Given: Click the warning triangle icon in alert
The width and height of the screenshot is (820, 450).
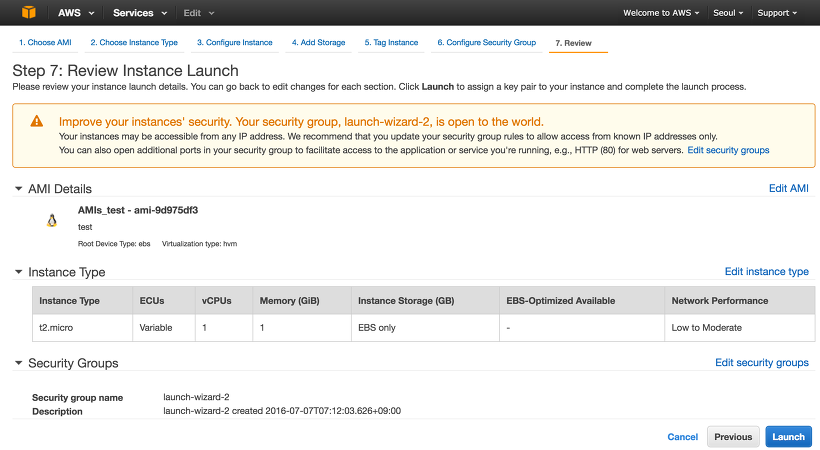Looking at the screenshot, I should [x=37, y=121].
